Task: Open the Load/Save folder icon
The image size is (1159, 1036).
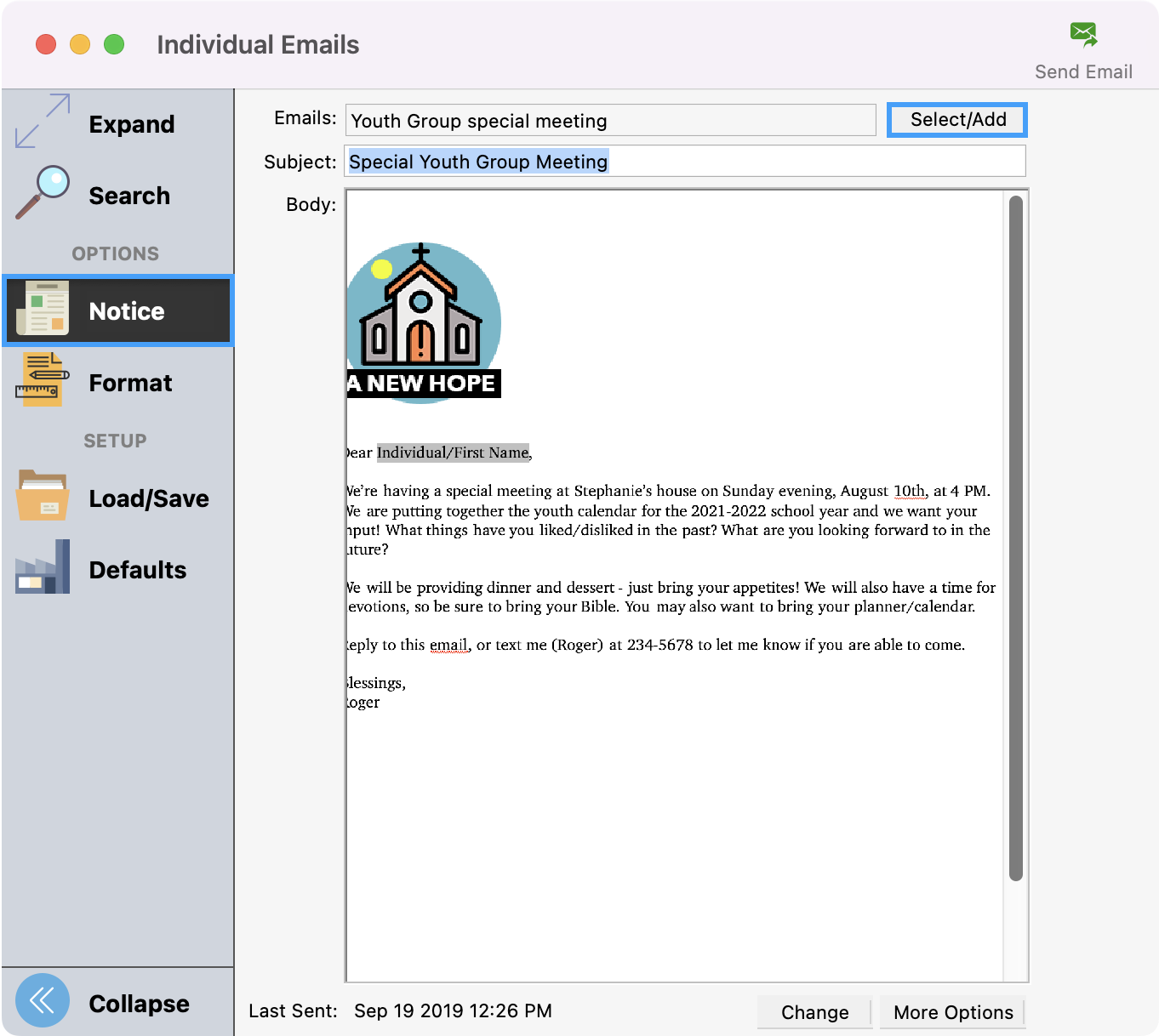Action: click(x=41, y=497)
